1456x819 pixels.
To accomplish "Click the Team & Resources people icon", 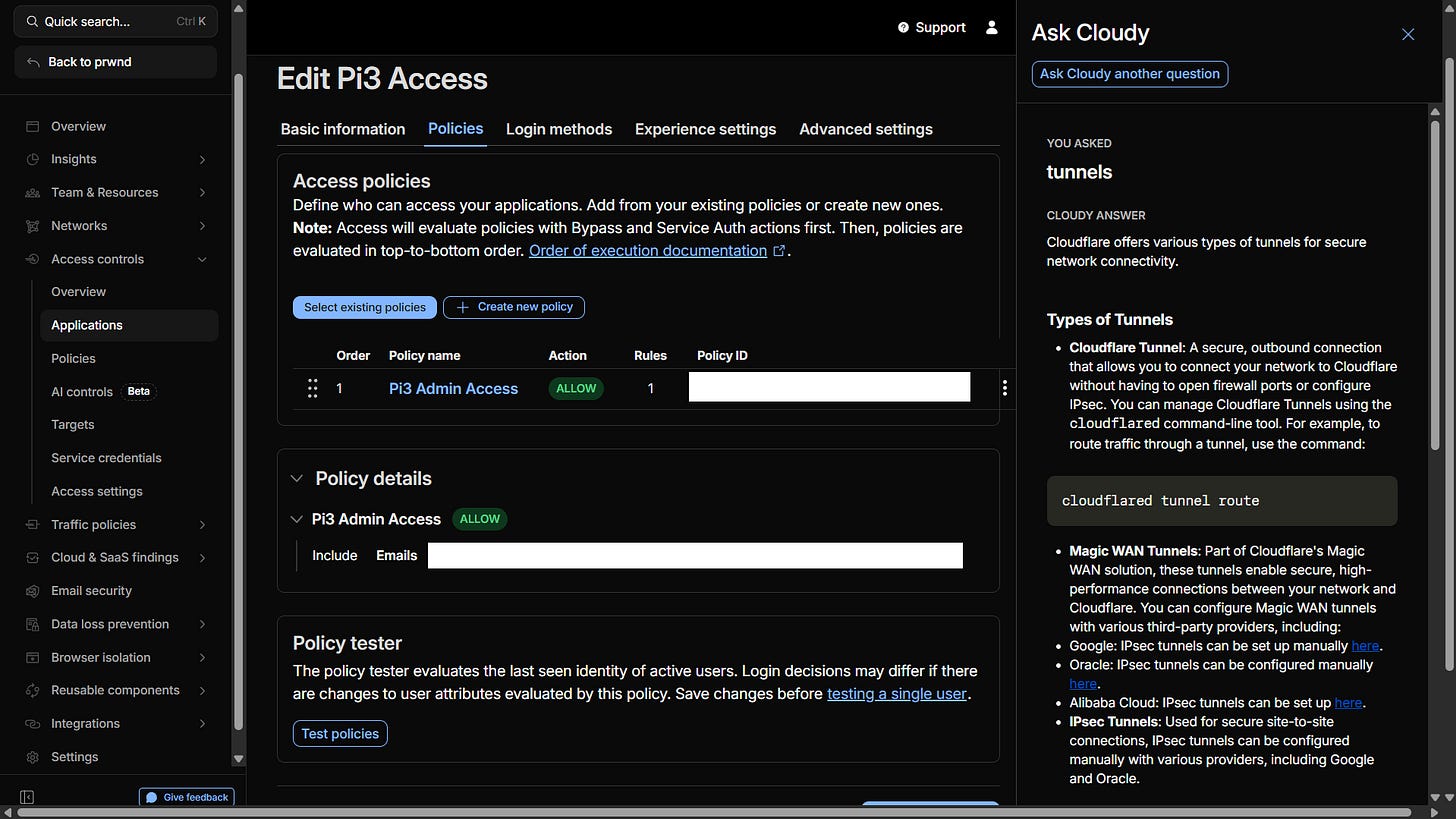I will point(32,192).
